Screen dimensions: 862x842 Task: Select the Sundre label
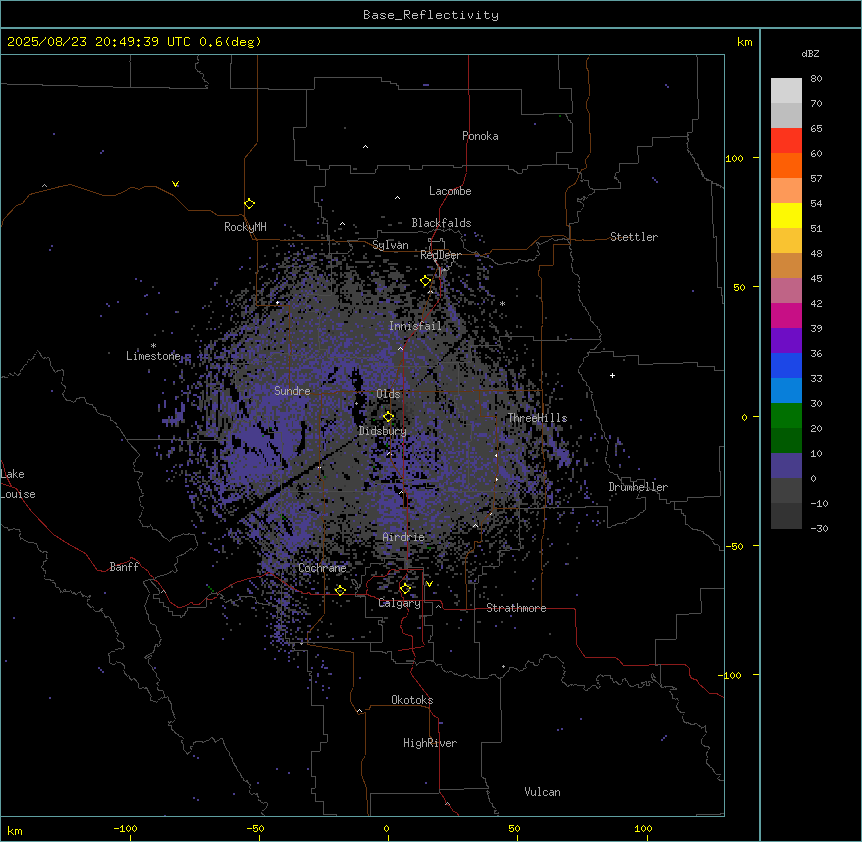click(x=292, y=391)
